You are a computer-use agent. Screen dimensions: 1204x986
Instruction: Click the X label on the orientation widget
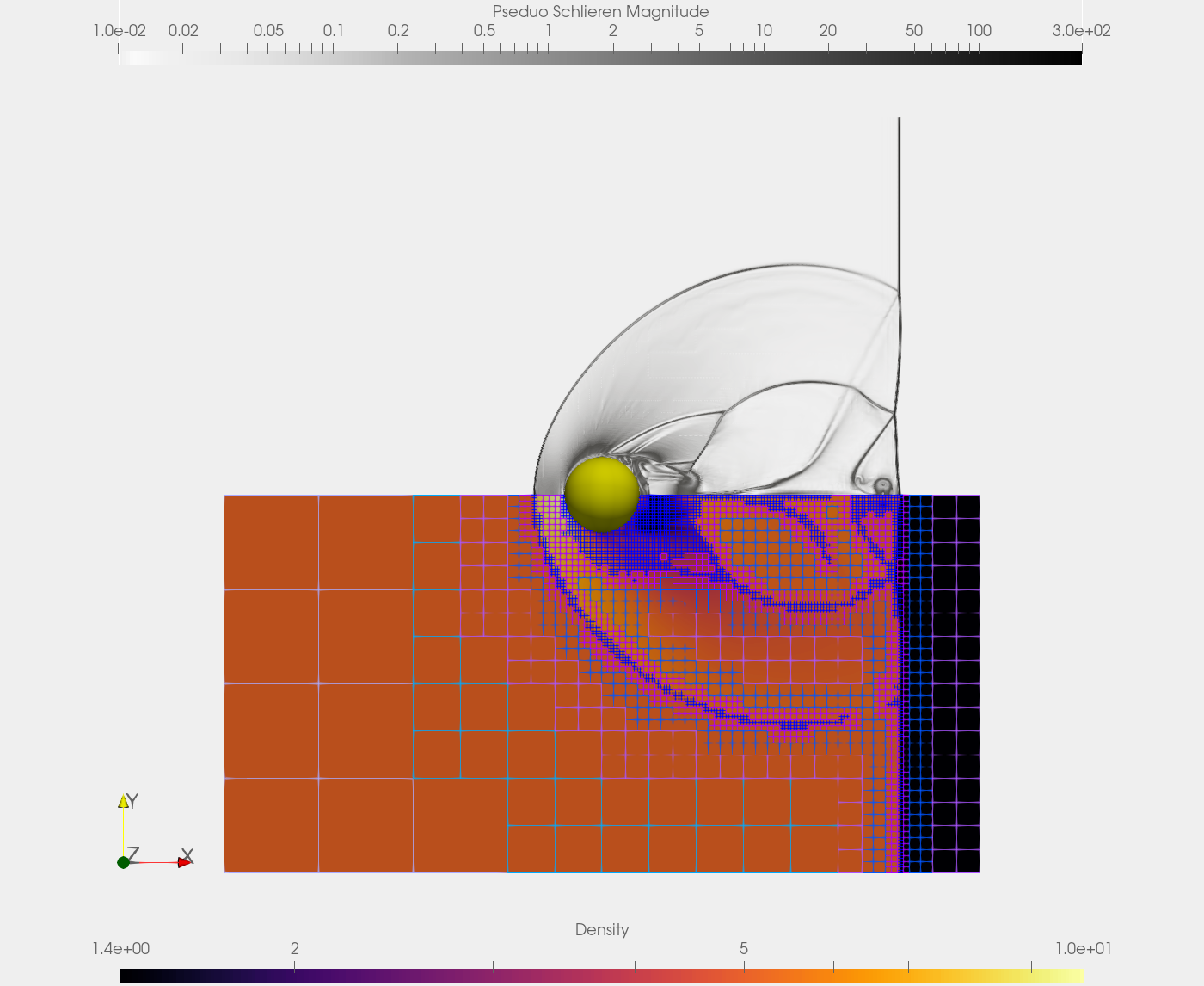[187, 856]
